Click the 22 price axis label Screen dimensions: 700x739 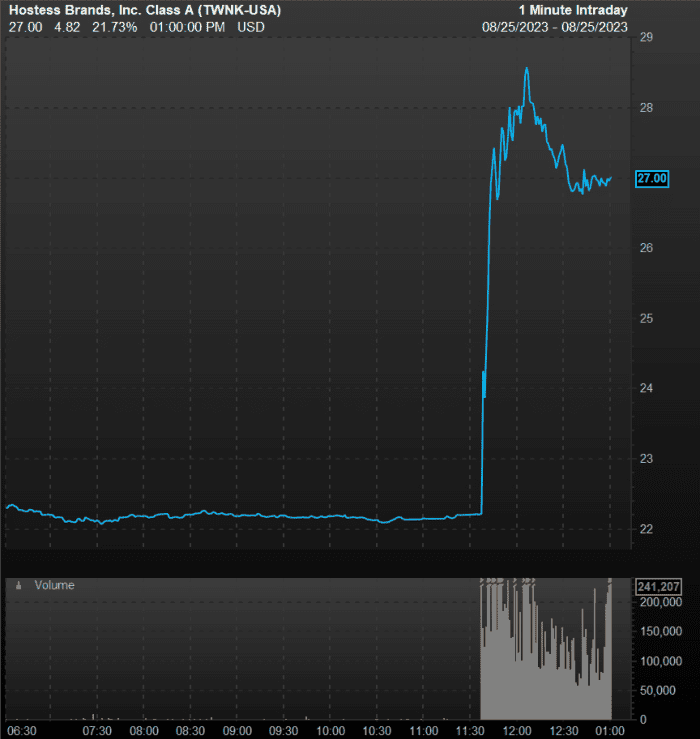646,529
